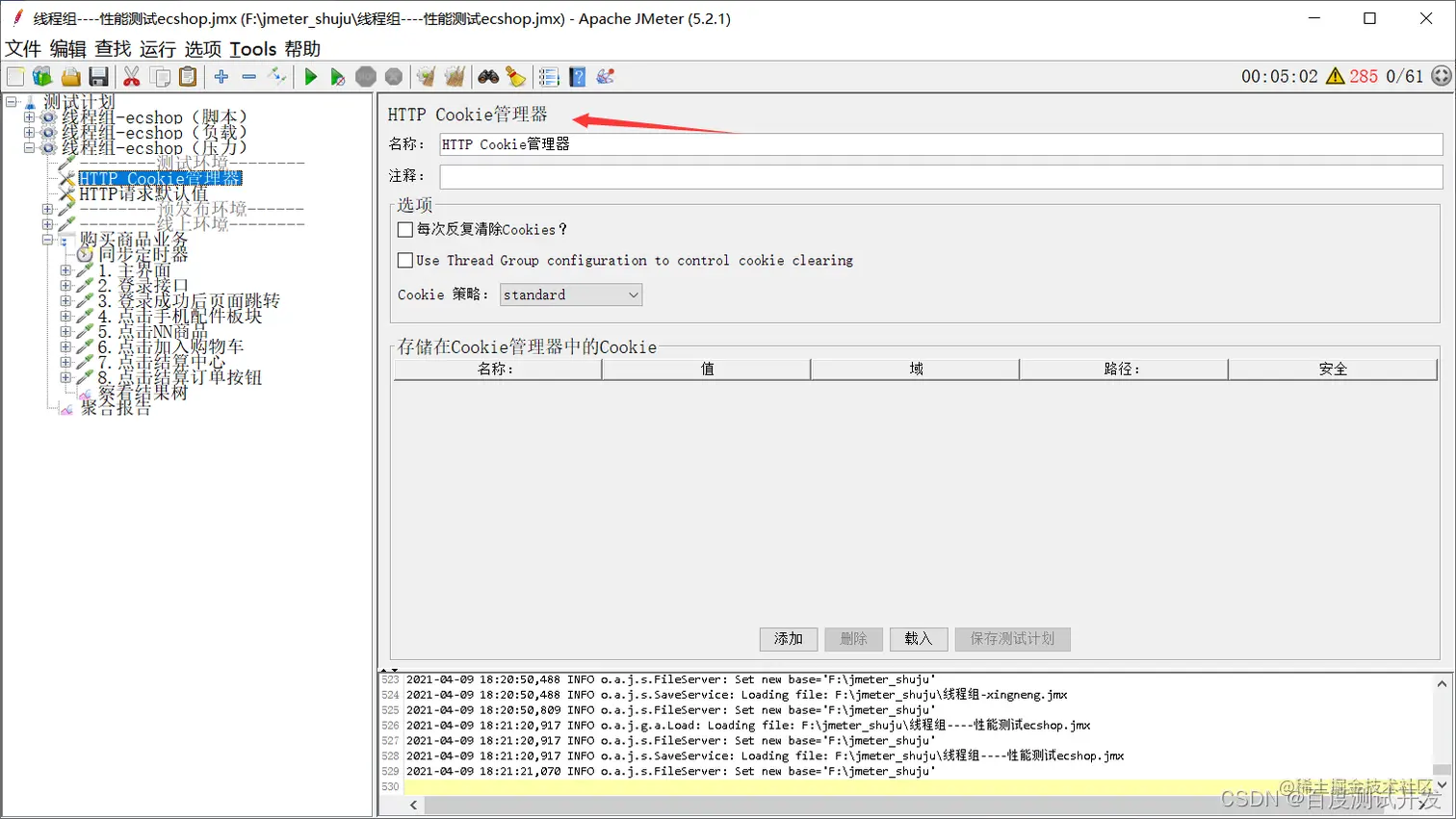The image size is (1456, 819).
Task: Expand 线程组-ecshop（脚本） node
Action: (x=29, y=117)
